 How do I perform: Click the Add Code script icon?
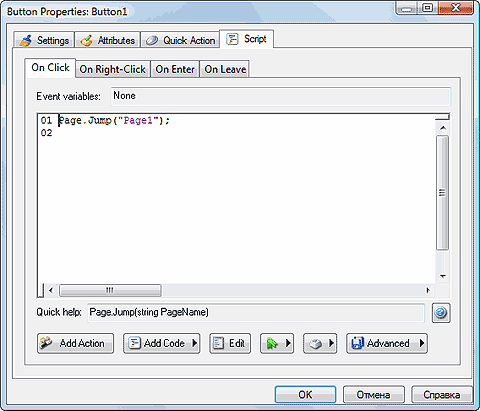(134, 343)
